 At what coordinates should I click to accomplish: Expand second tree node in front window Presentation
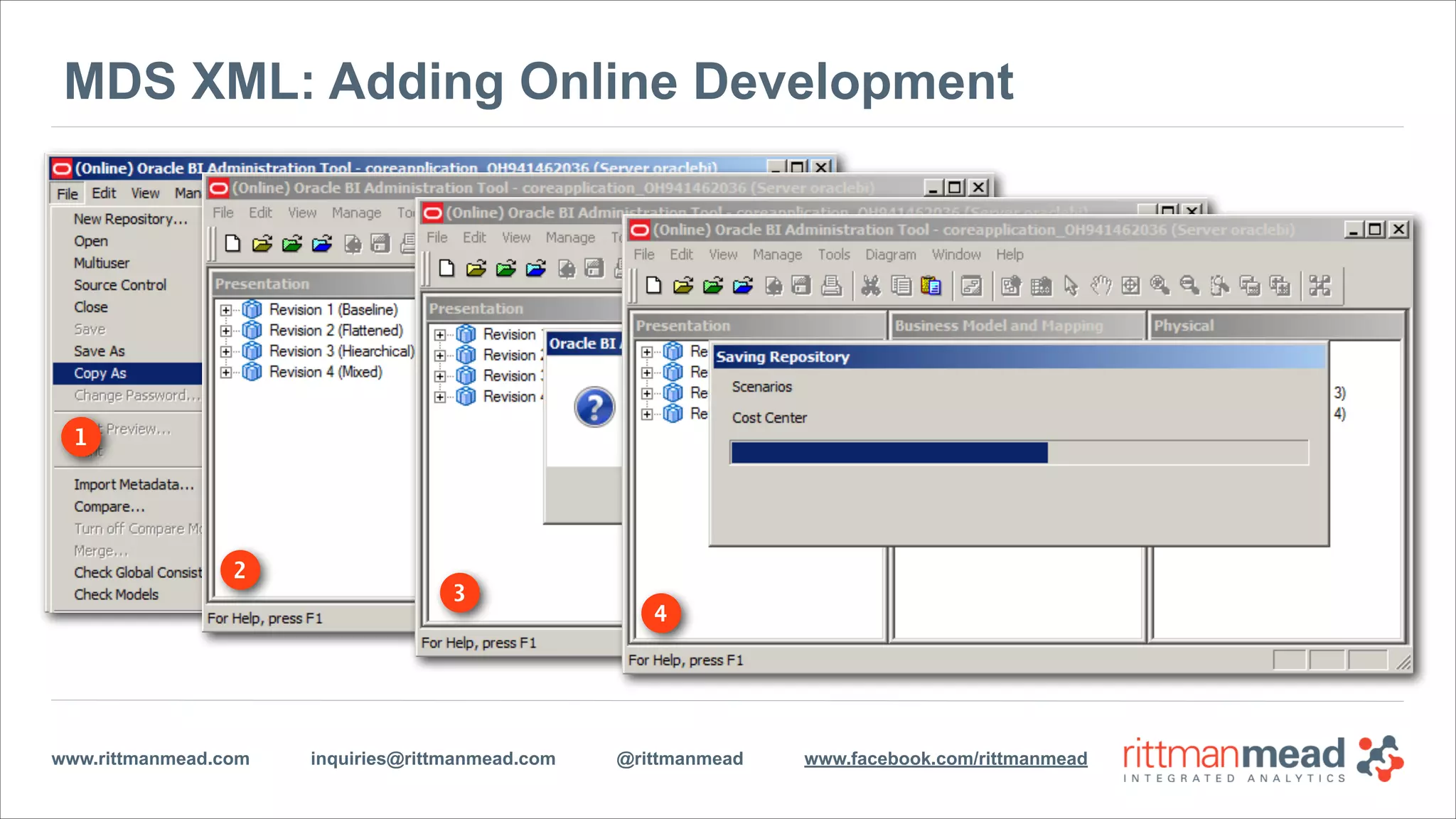click(x=647, y=373)
